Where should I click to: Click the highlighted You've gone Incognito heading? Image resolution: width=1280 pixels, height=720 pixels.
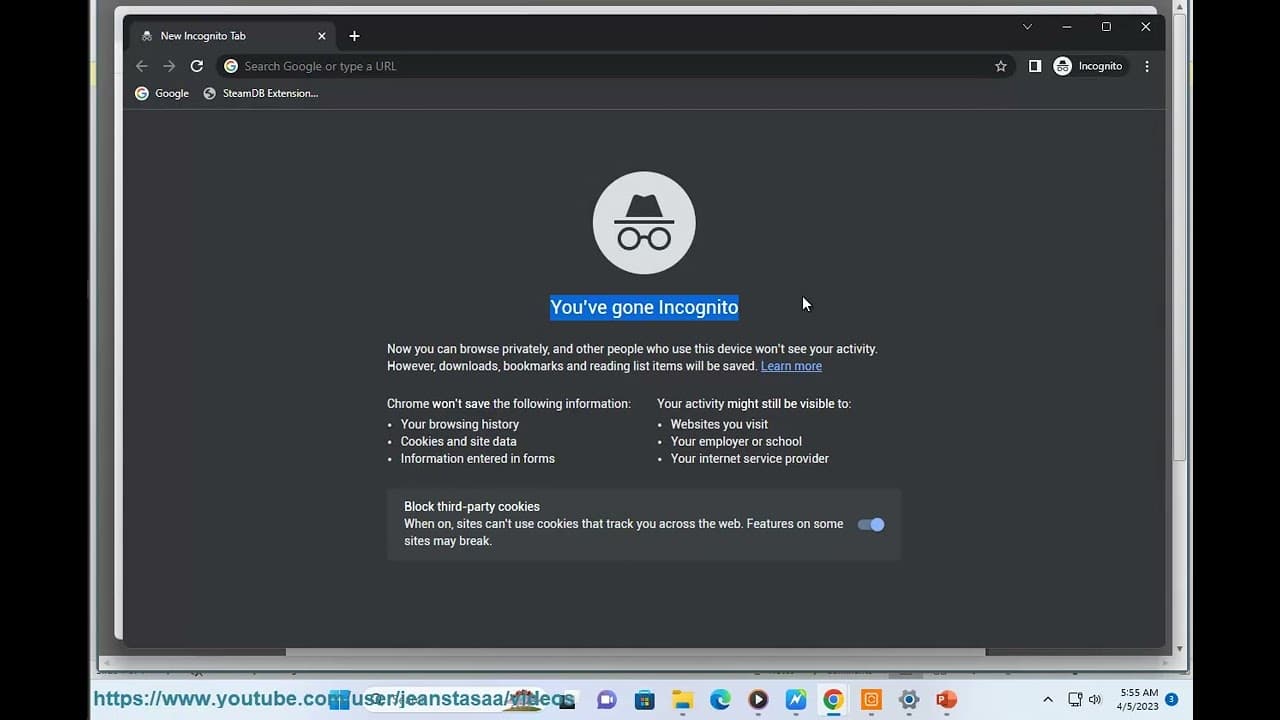[x=644, y=307]
